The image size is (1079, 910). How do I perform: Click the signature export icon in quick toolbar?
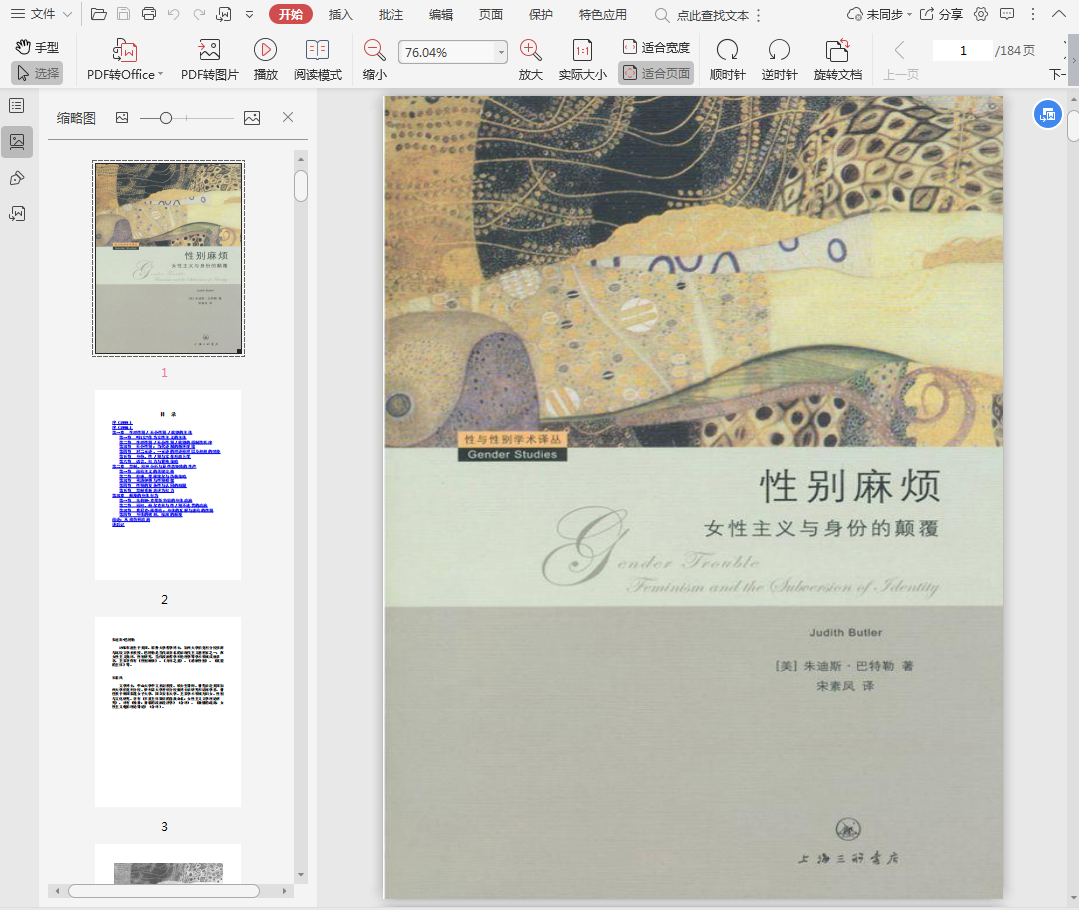point(224,14)
